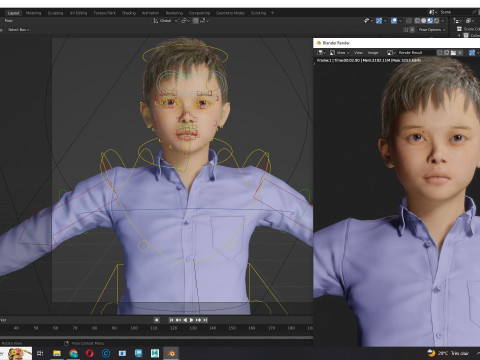The image size is (480, 360).
Task: Select the active Layout workspace tab
Action: (x=13, y=13)
